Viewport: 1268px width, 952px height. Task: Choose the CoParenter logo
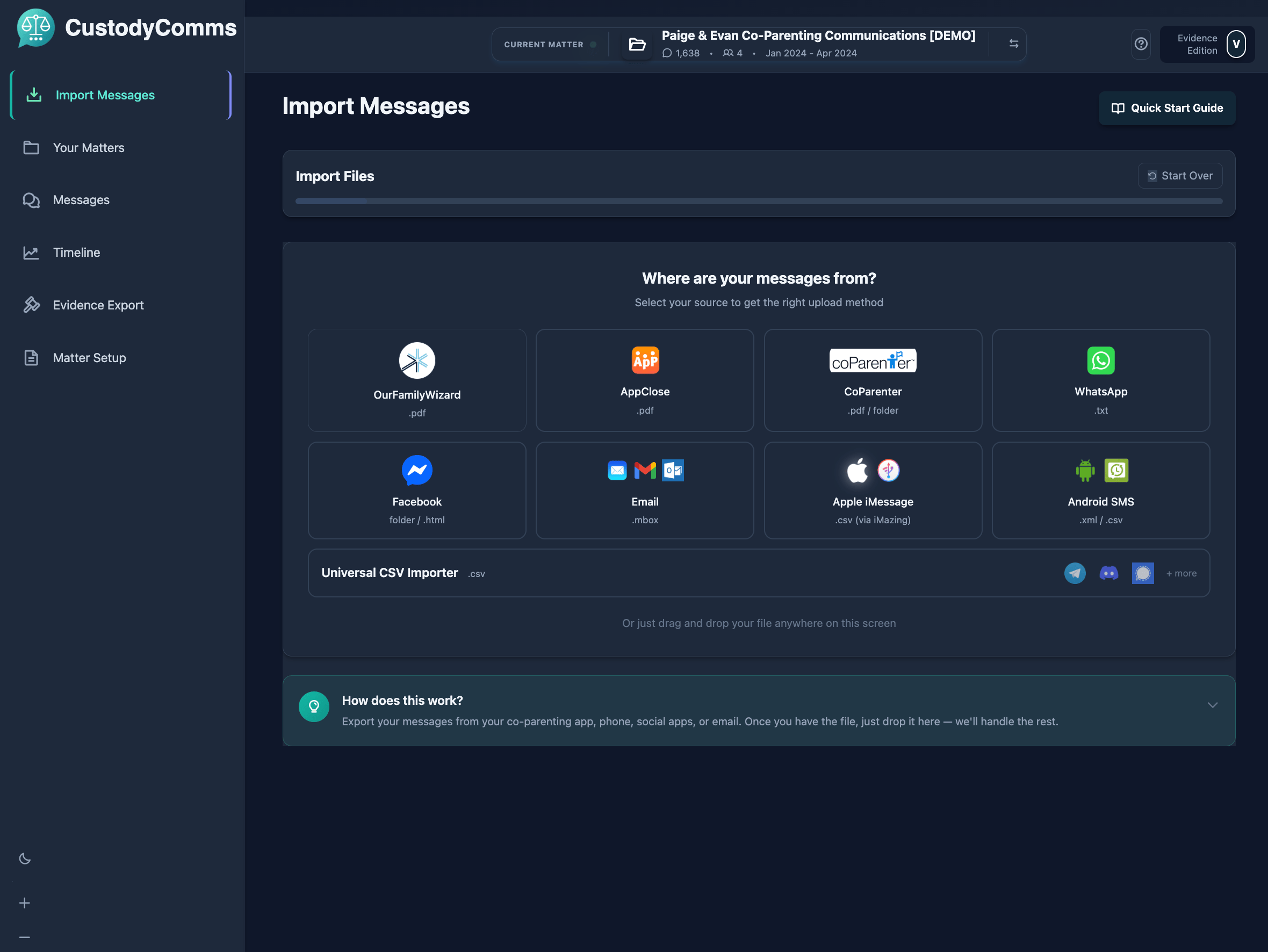(x=873, y=360)
